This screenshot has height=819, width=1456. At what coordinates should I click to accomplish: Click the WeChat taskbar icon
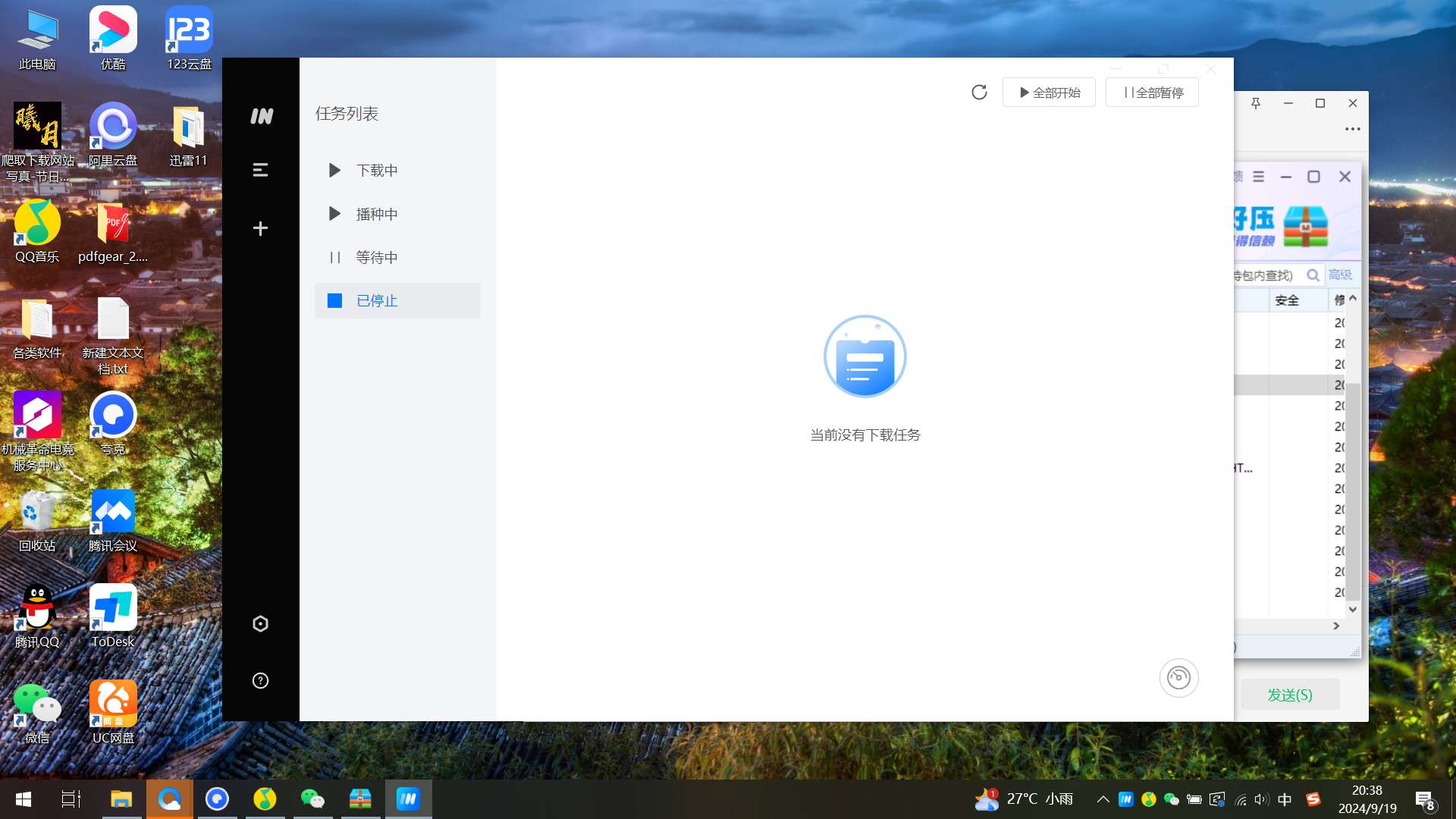tap(312, 799)
